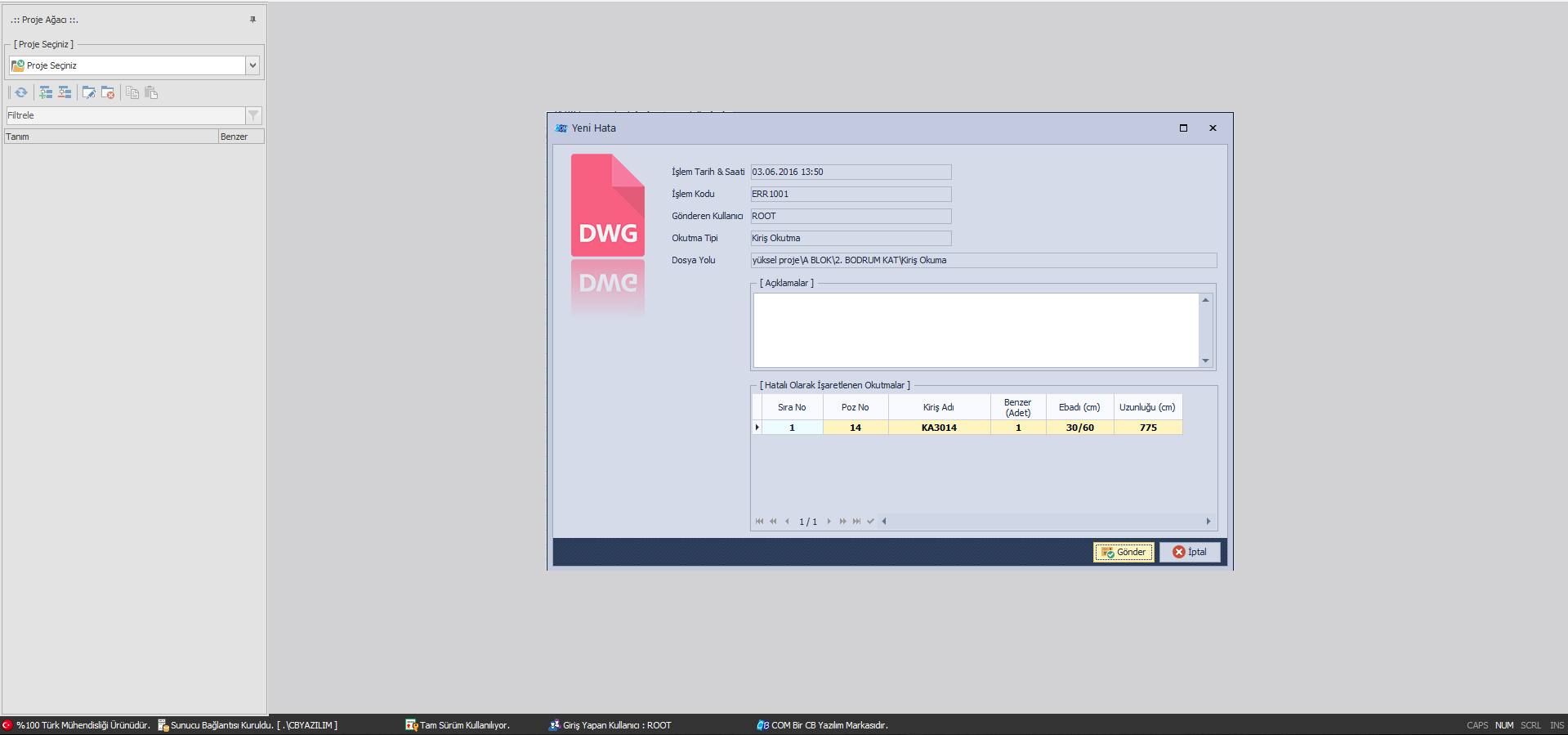Click Açıklamalar scrollbar down arrow
This screenshot has height=735, width=1568.
click(x=1205, y=361)
